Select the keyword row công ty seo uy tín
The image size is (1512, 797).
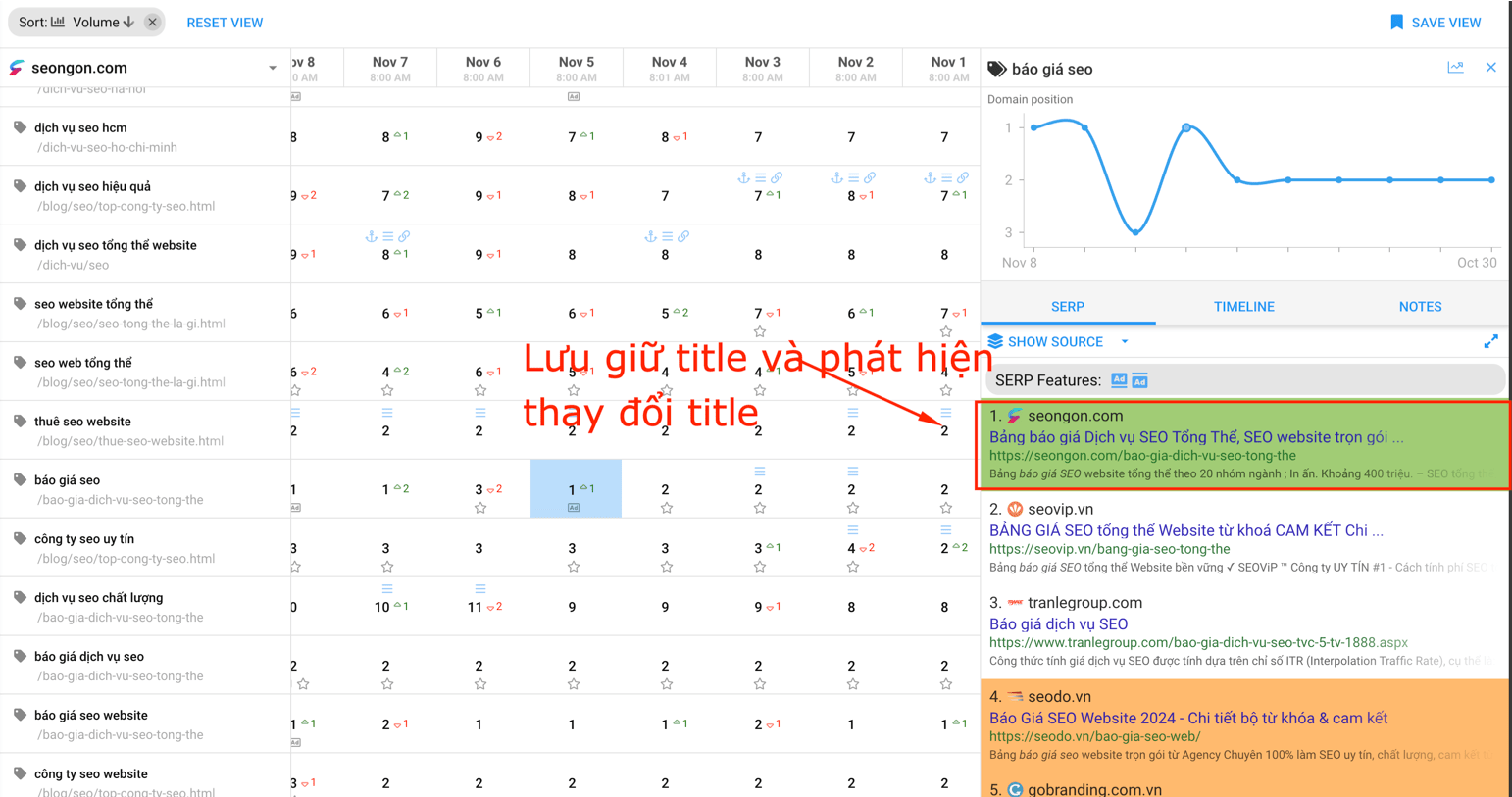point(145,548)
